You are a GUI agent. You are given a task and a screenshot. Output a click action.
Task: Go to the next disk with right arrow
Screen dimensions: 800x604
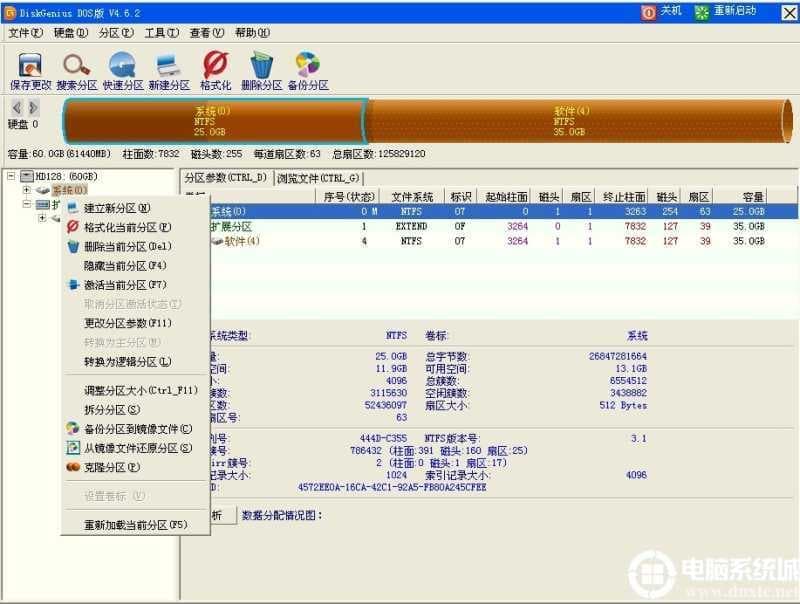[31, 107]
